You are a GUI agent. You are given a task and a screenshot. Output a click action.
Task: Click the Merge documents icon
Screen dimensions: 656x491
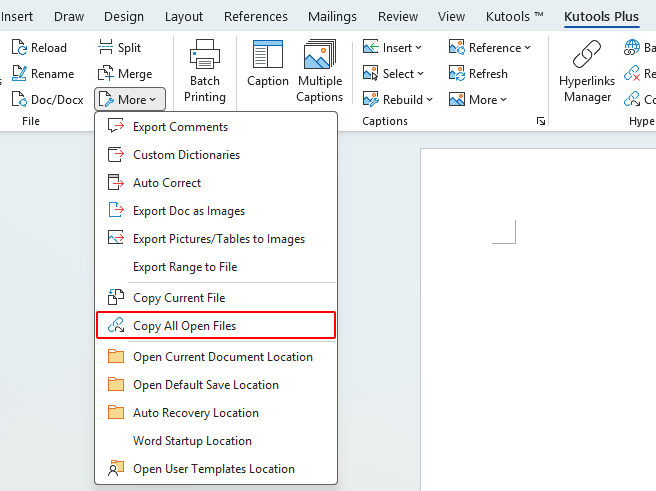(x=105, y=74)
